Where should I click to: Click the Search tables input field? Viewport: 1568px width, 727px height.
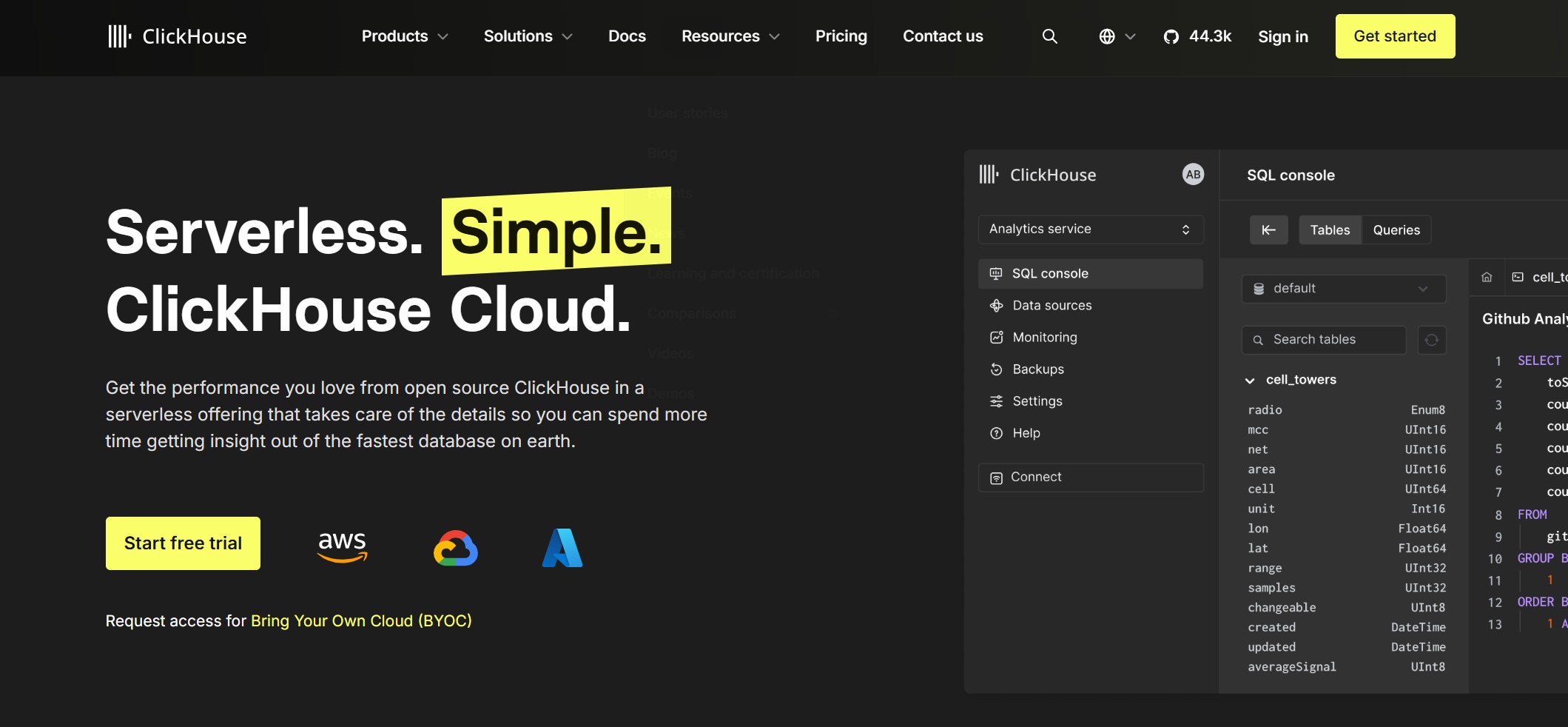1323,339
